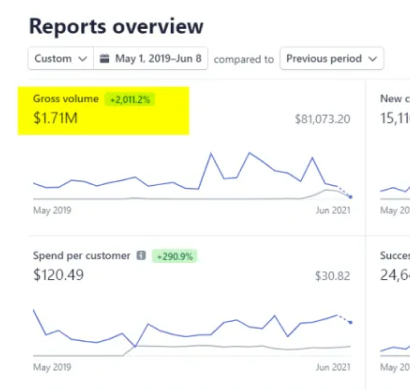This screenshot has width=410, height=390.
Task: Click the May 2019 label under Gross volume chart
Action: [x=52, y=210]
